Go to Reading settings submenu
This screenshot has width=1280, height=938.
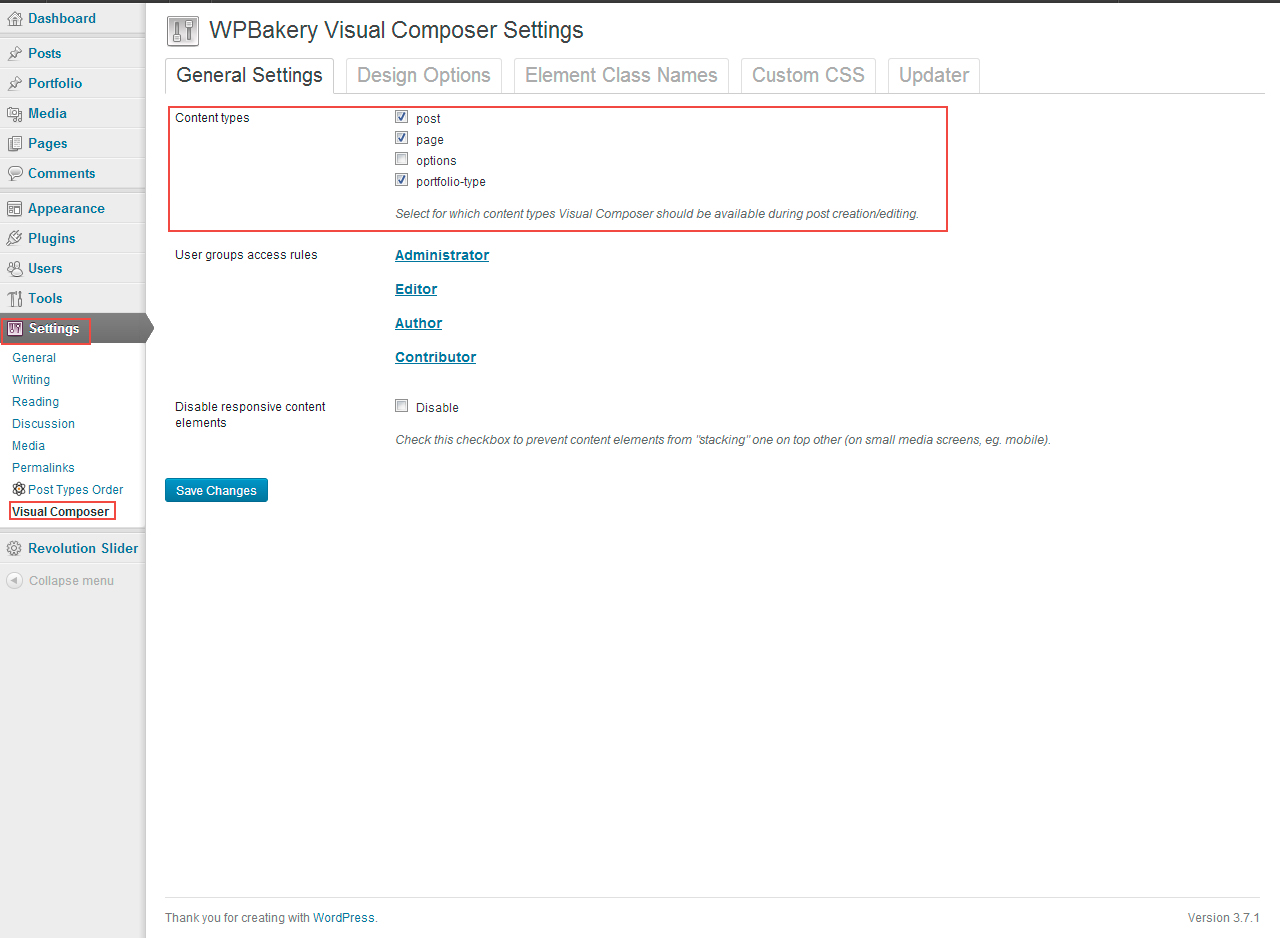point(36,401)
